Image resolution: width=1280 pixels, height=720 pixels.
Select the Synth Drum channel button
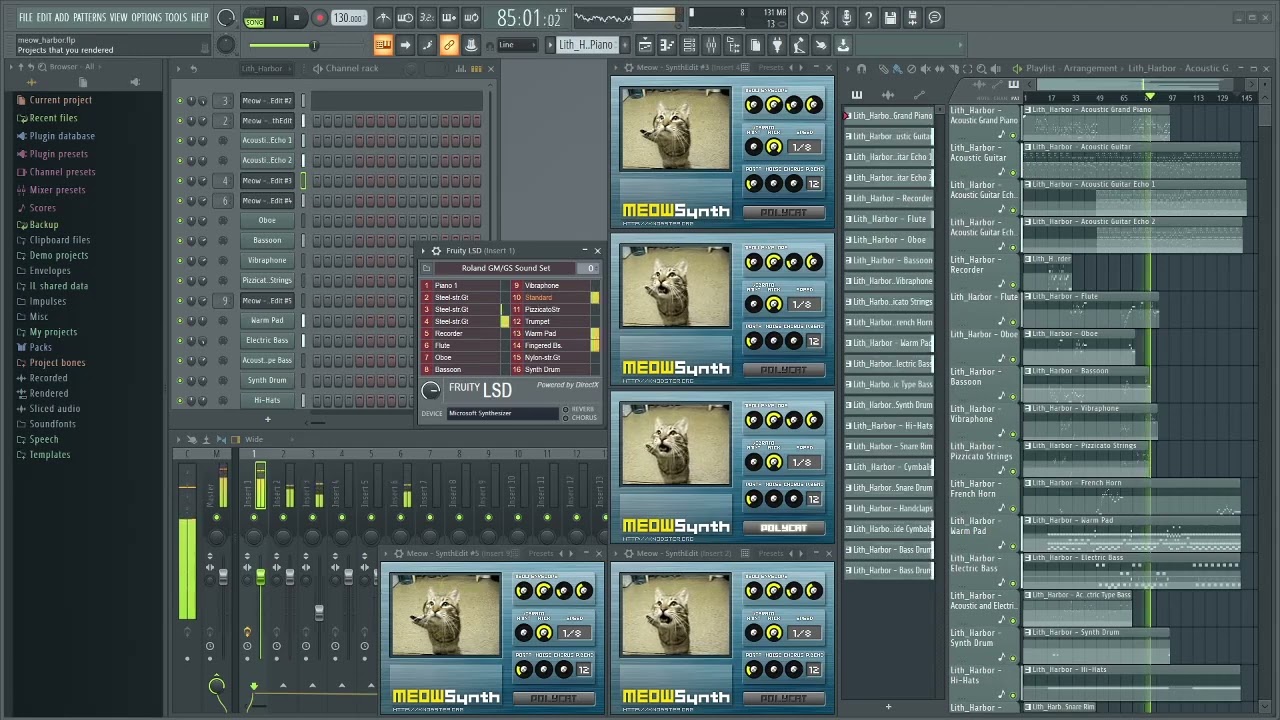(267, 381)
